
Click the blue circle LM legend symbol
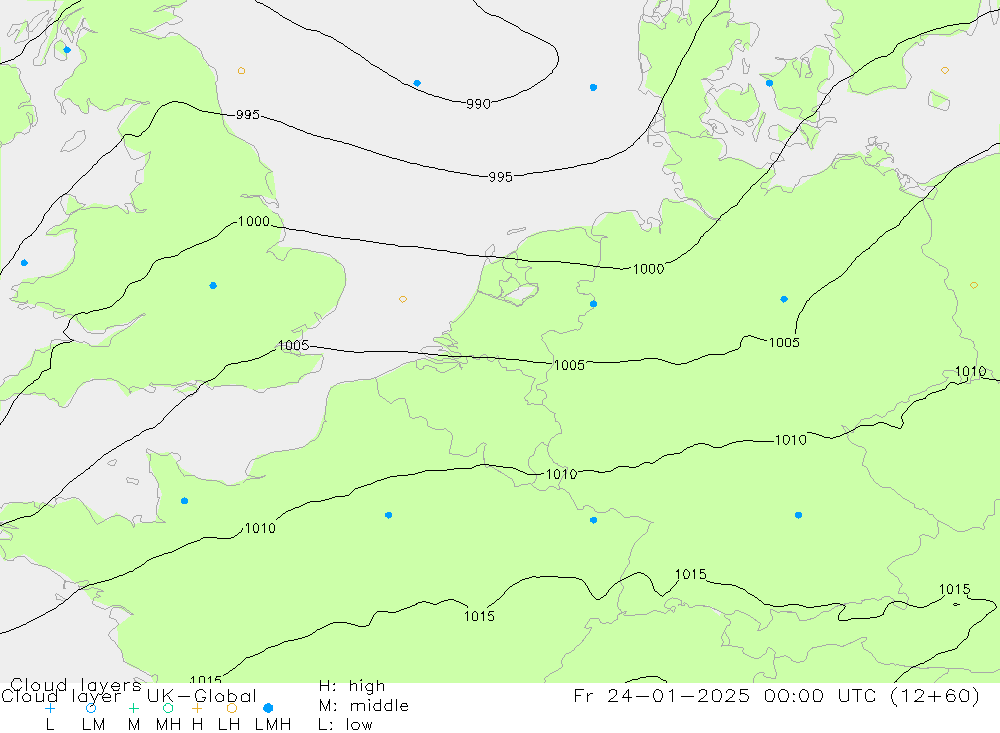[x=91, y=708]
